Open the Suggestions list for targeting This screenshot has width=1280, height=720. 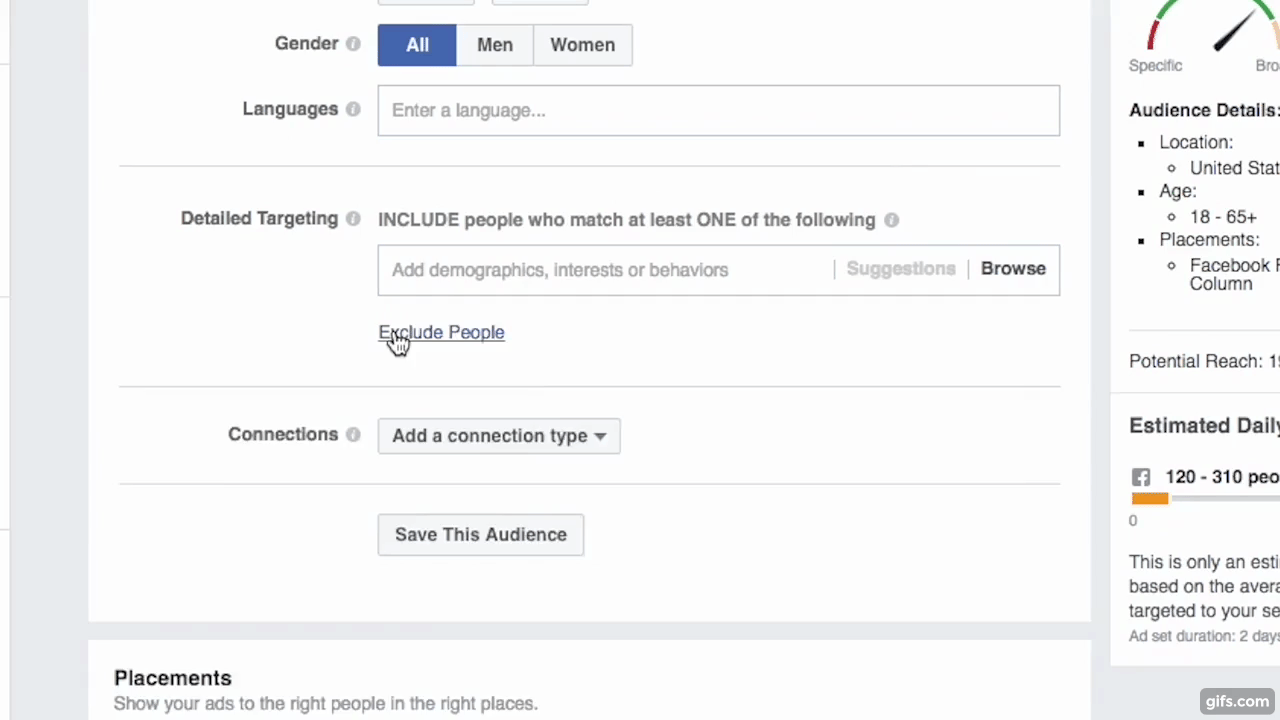click(x=900, y=269)
